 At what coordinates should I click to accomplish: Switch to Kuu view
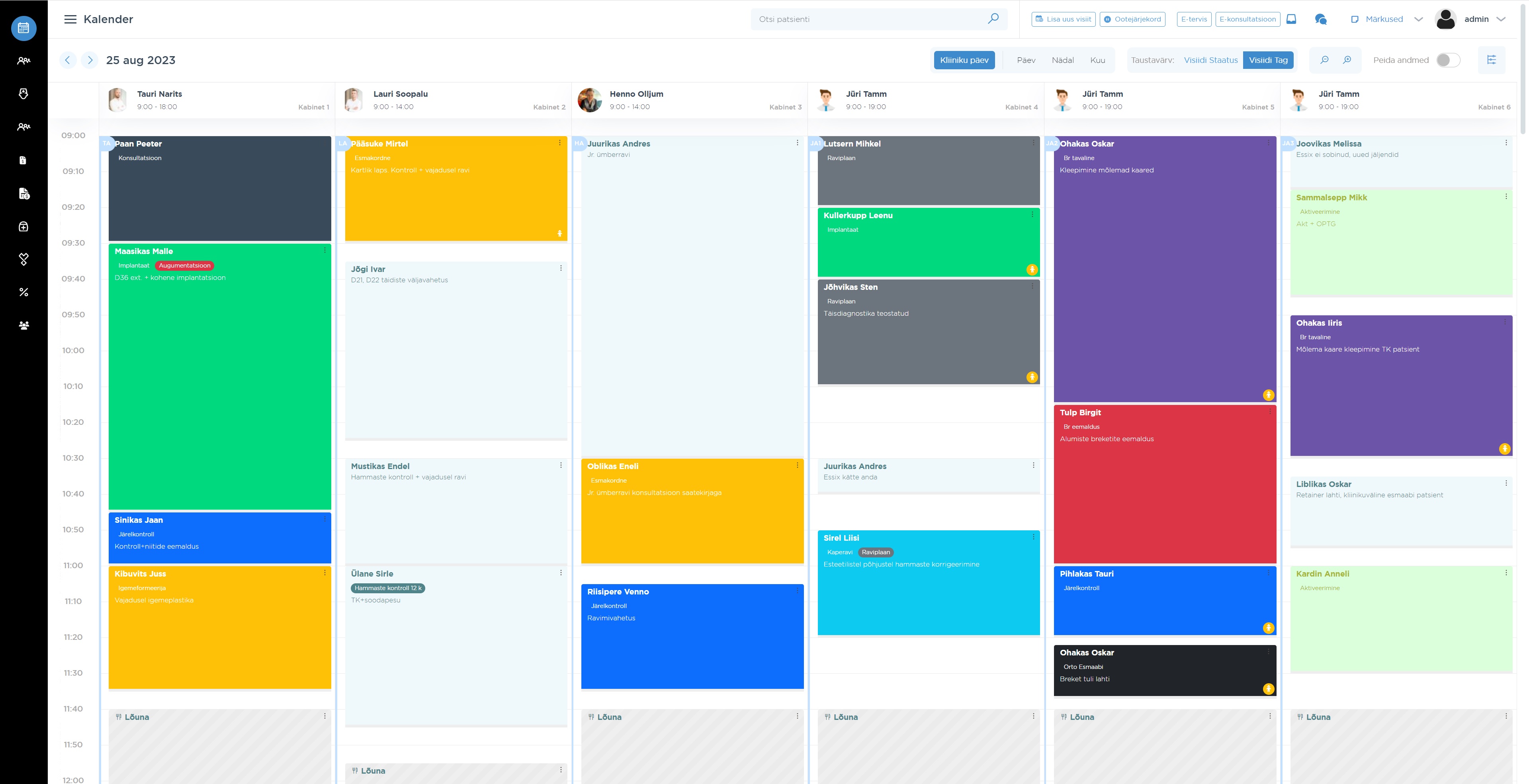pyautogui.click(x=1097, y=60)
